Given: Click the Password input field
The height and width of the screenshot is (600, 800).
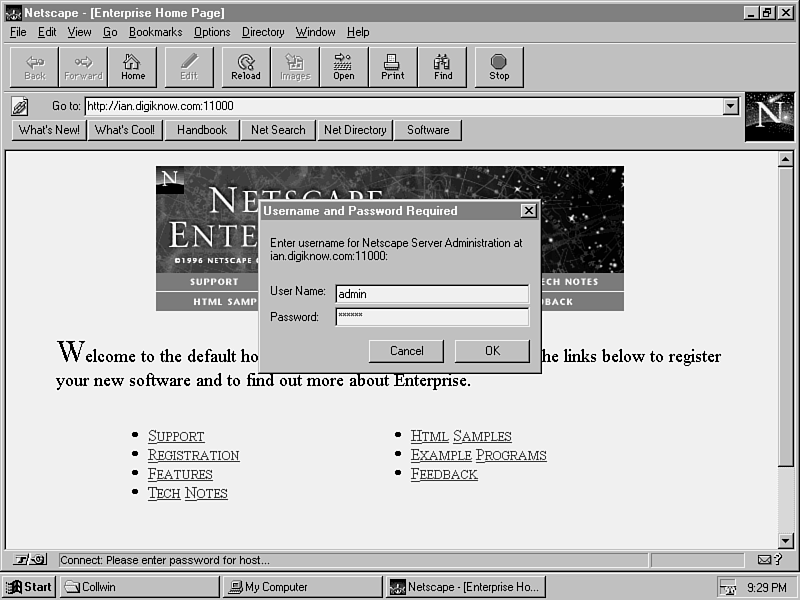Looking at the screenshot, I should tap(432, 317).
